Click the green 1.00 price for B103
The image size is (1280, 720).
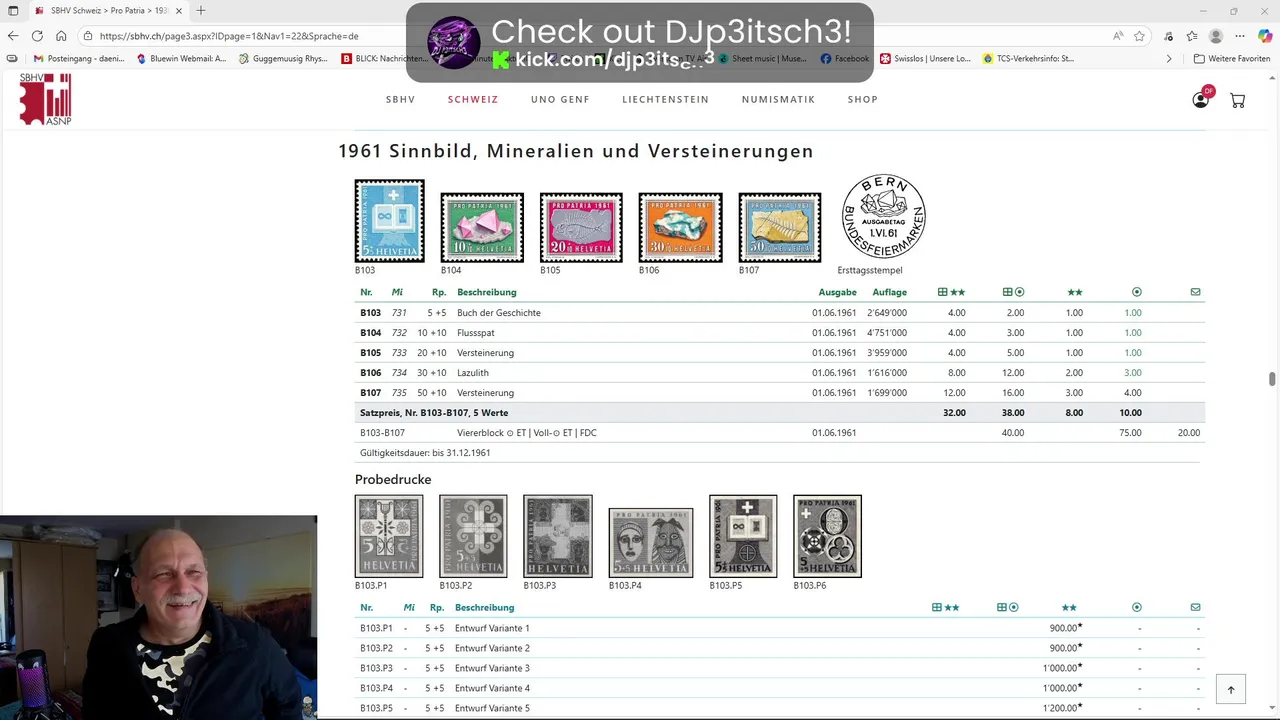[1132, 313]
